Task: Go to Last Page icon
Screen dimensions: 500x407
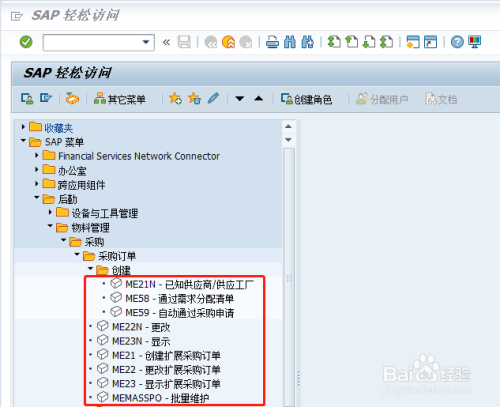Action: coord(387,42)
